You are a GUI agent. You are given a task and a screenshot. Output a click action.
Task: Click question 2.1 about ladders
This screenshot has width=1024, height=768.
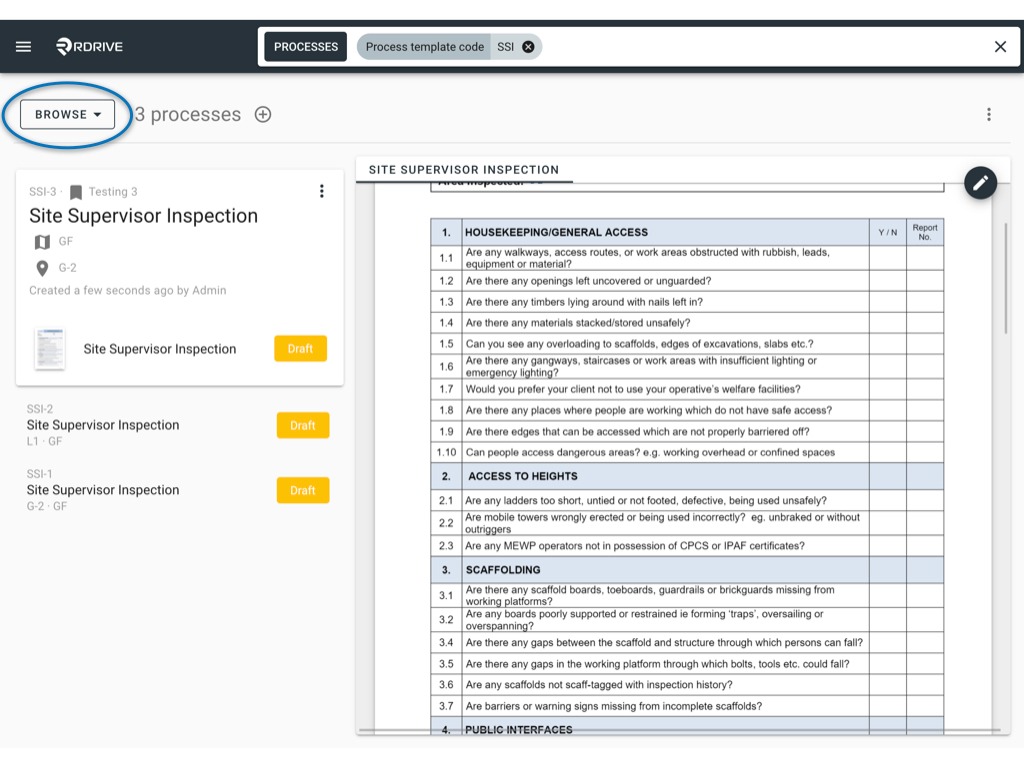[646, 500]
